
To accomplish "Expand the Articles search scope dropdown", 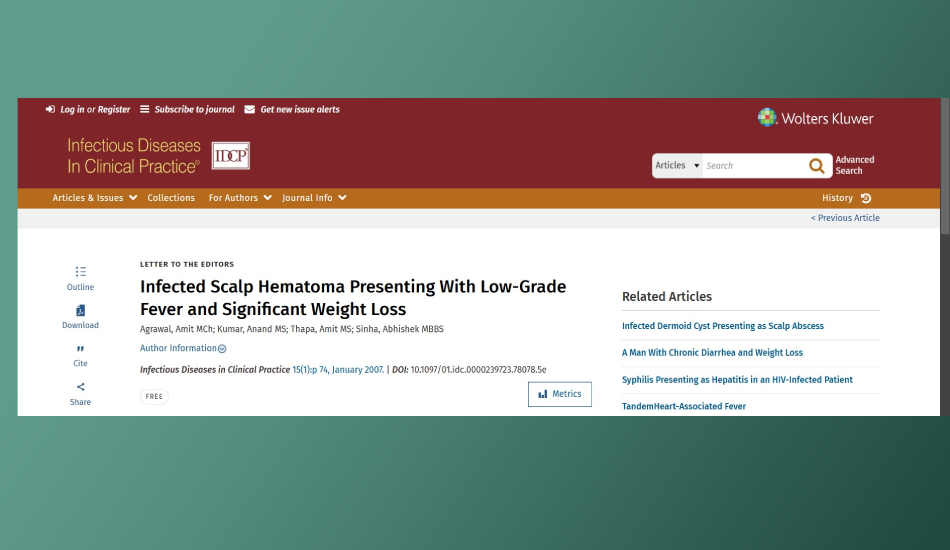I will 677,166.
